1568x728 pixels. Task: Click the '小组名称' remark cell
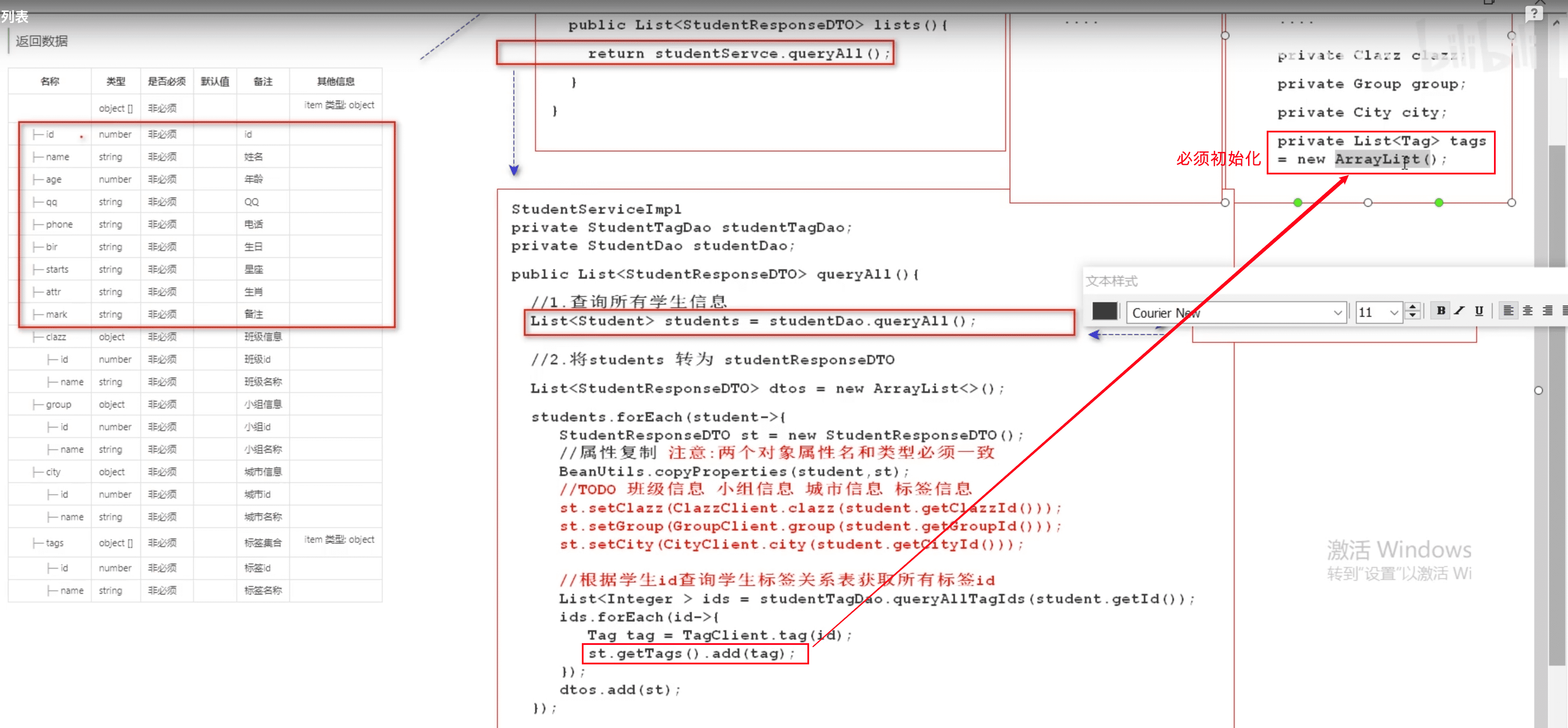[263, 450]
